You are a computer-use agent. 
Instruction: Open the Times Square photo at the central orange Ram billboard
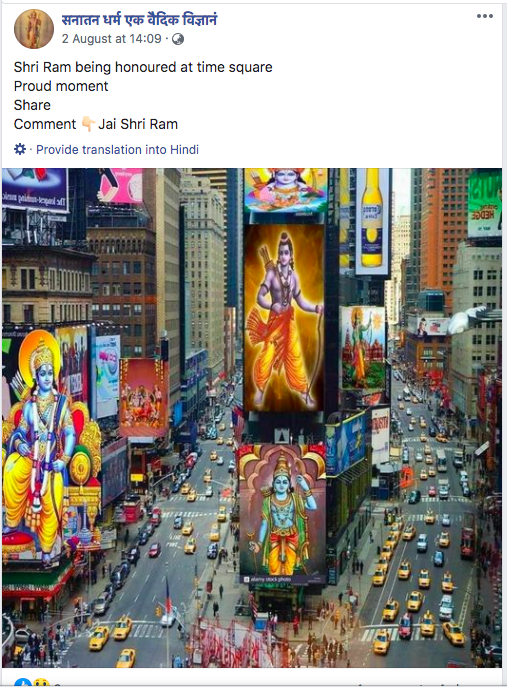tap(284, 317)
